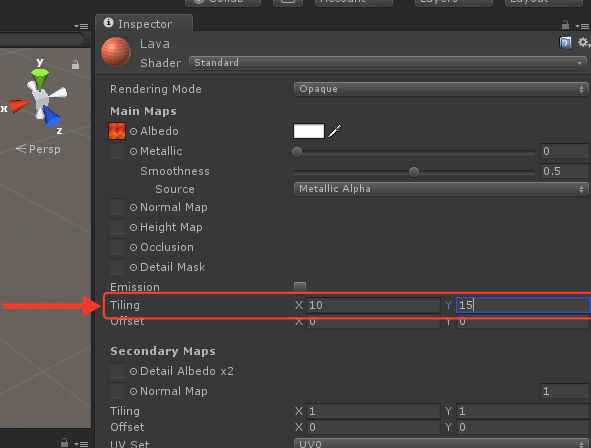
Task: Click the Smoothness slider handle
Action: (x=414, y=172)
